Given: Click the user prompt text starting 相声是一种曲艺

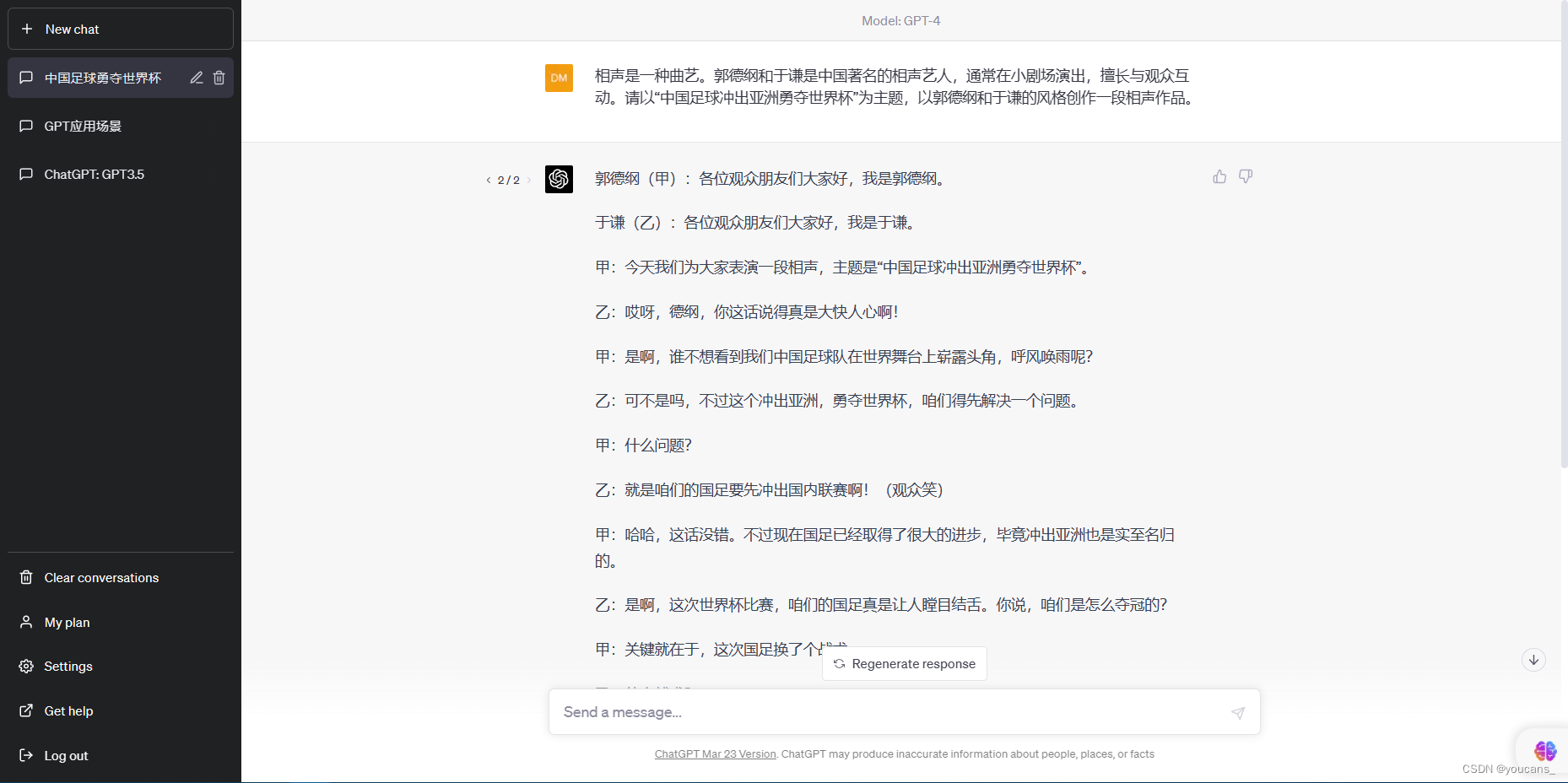Looking at the screenshot, I should 895,87.
